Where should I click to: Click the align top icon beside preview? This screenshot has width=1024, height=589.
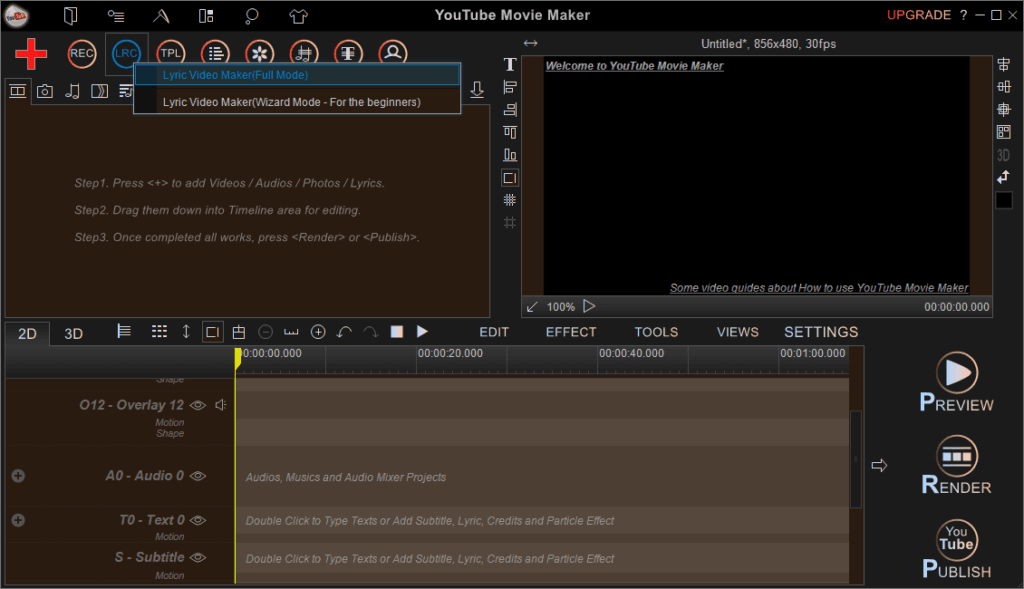coord(510,132)
